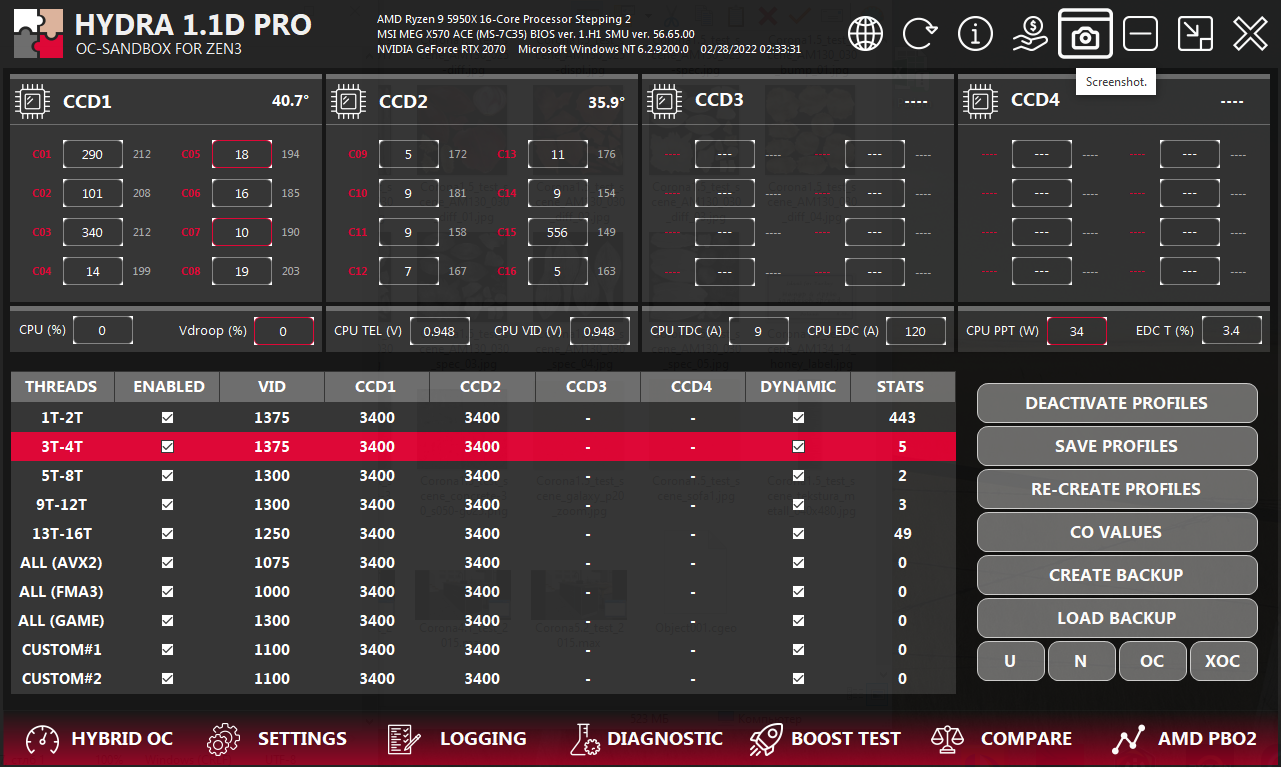The width and height of the screenshot is (1281, 768).
Task: Toggle Dynamic checkbox for 9T-12T row
Action: [x=798, y=505]
